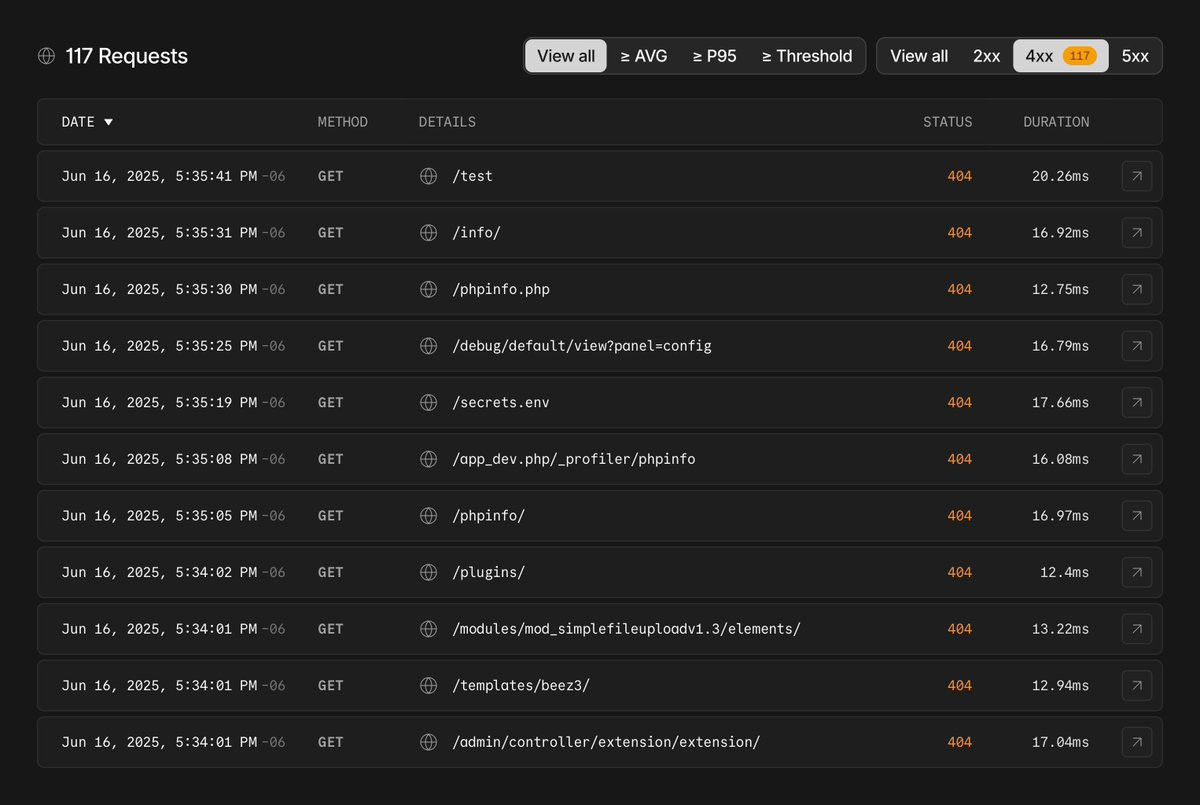
Task: Click the DURATION column header
Action: click(x=1056, y=122)
